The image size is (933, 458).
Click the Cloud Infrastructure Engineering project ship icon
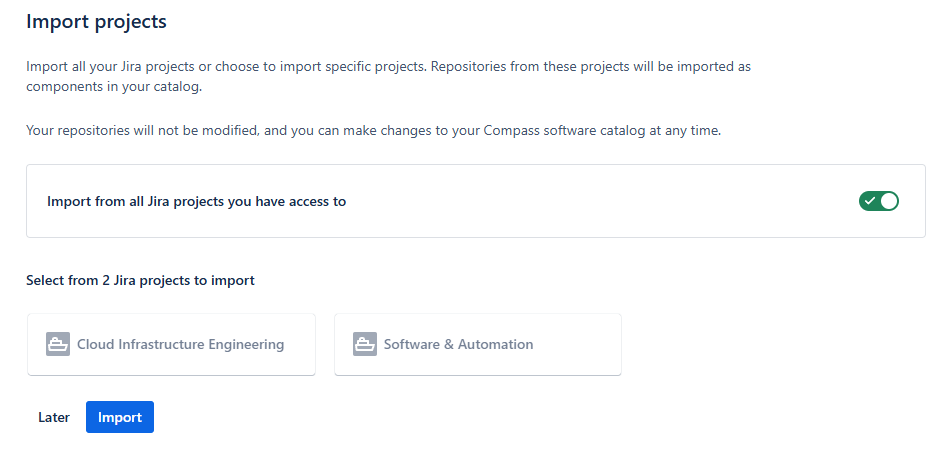point(58,344)
